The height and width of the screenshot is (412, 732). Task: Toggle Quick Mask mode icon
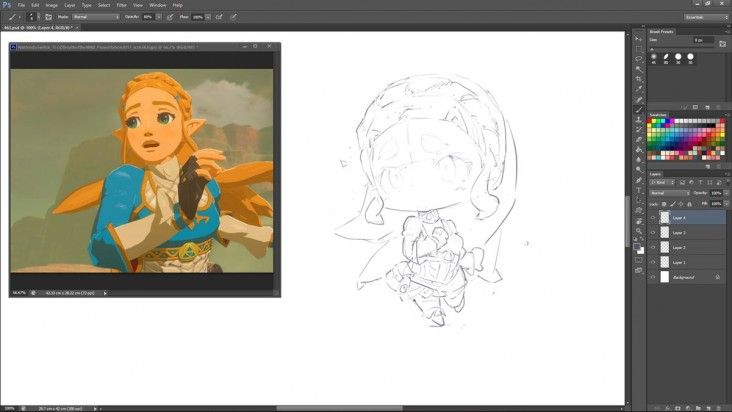638,262
